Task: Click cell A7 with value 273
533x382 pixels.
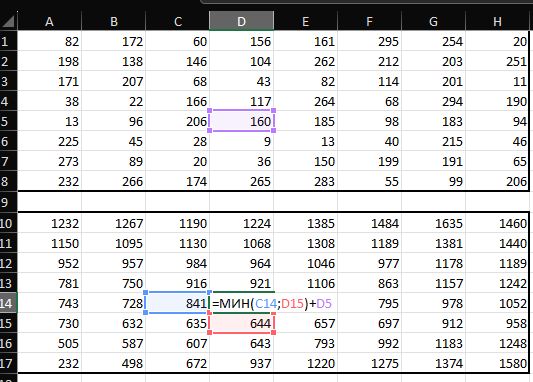Action: pos(49,161)
